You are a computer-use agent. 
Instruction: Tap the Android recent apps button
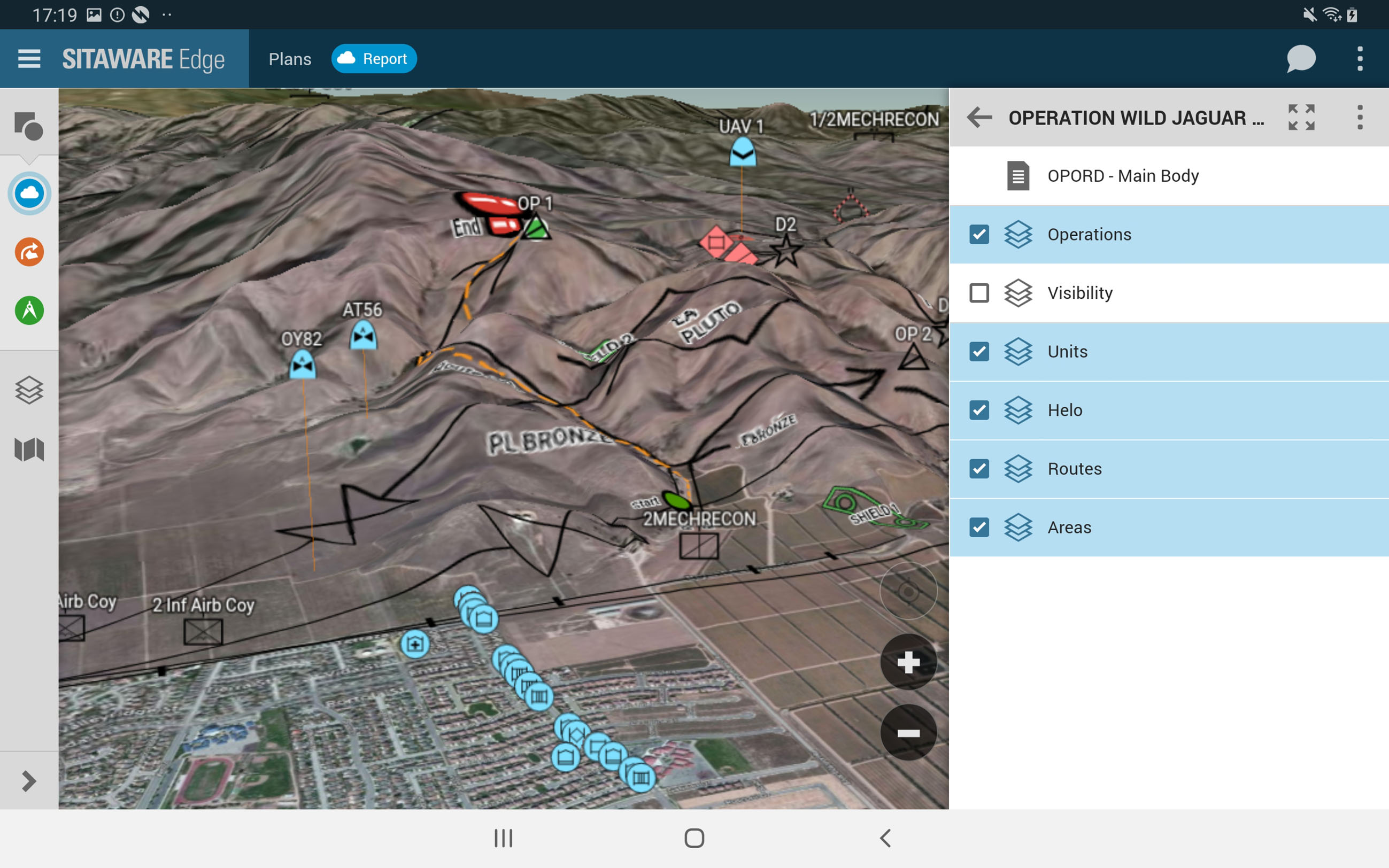coord(503,838)
